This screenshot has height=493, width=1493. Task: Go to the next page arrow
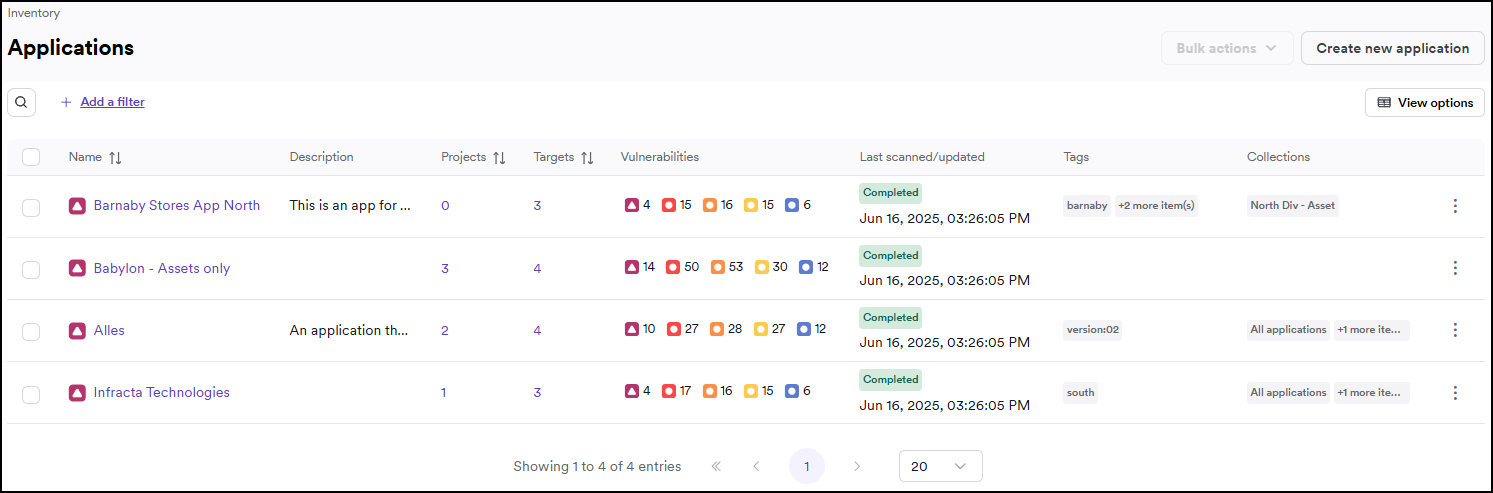tap(857, 466)
